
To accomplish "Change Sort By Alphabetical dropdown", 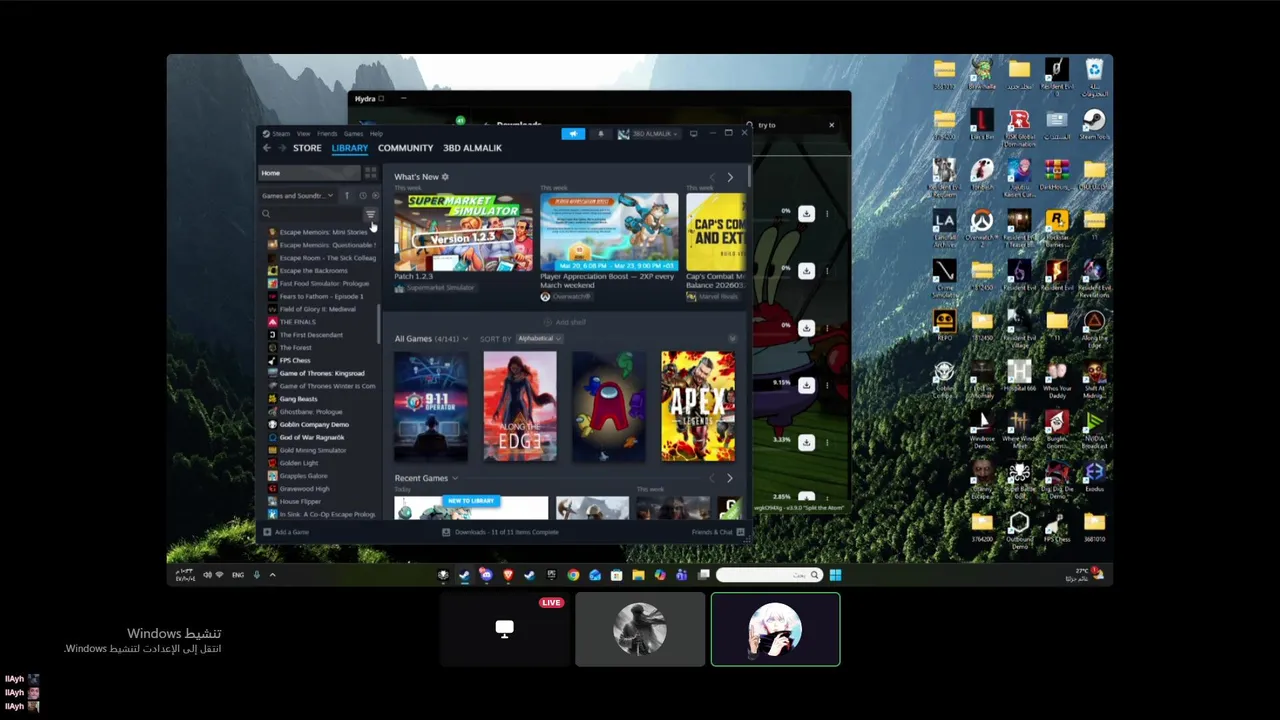I will pyautogui.click(x=540, y=339).
